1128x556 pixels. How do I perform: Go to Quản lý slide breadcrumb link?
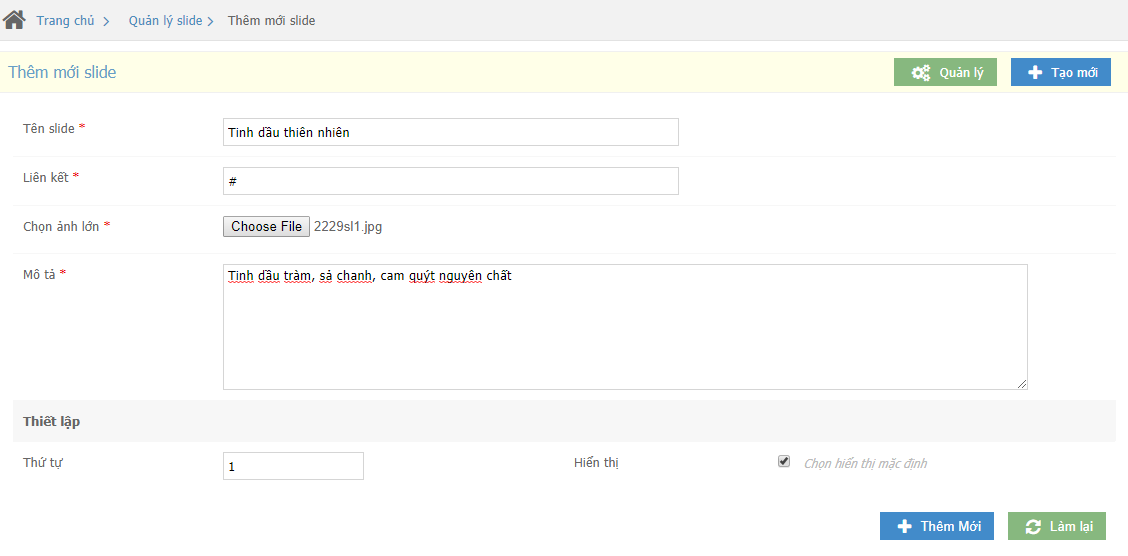click(165, 21)
